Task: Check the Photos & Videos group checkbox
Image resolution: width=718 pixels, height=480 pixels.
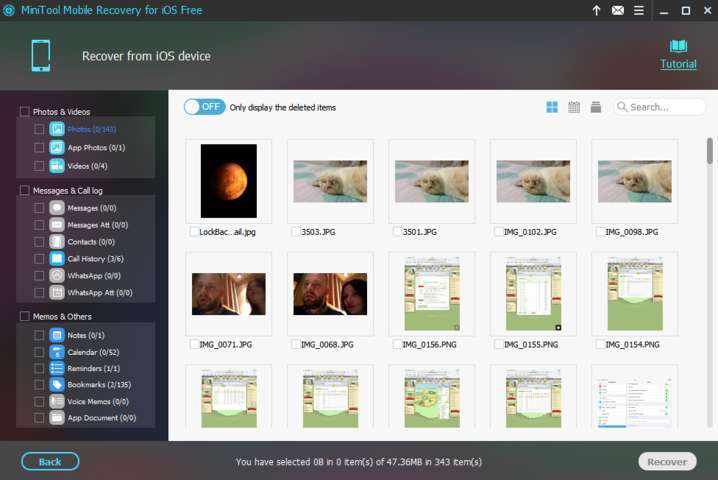Action: 25,112
